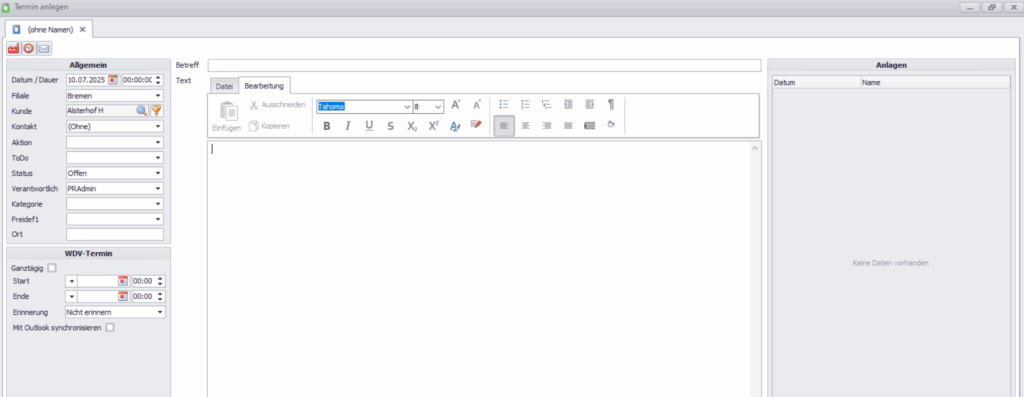Insert a numbered list
Image resolution: width=1024 pixels, height=397 pixels.
(526, 104)
